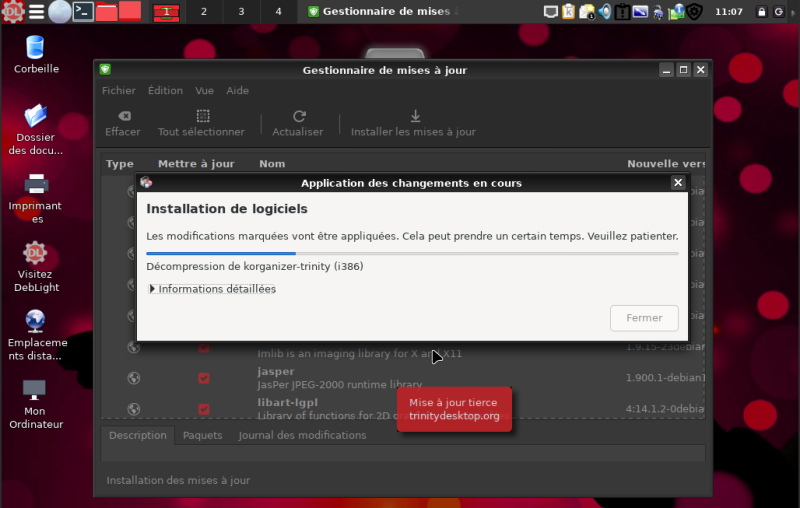Click the Fermer button
Screen dimensions: 800x508
(644, 318)
